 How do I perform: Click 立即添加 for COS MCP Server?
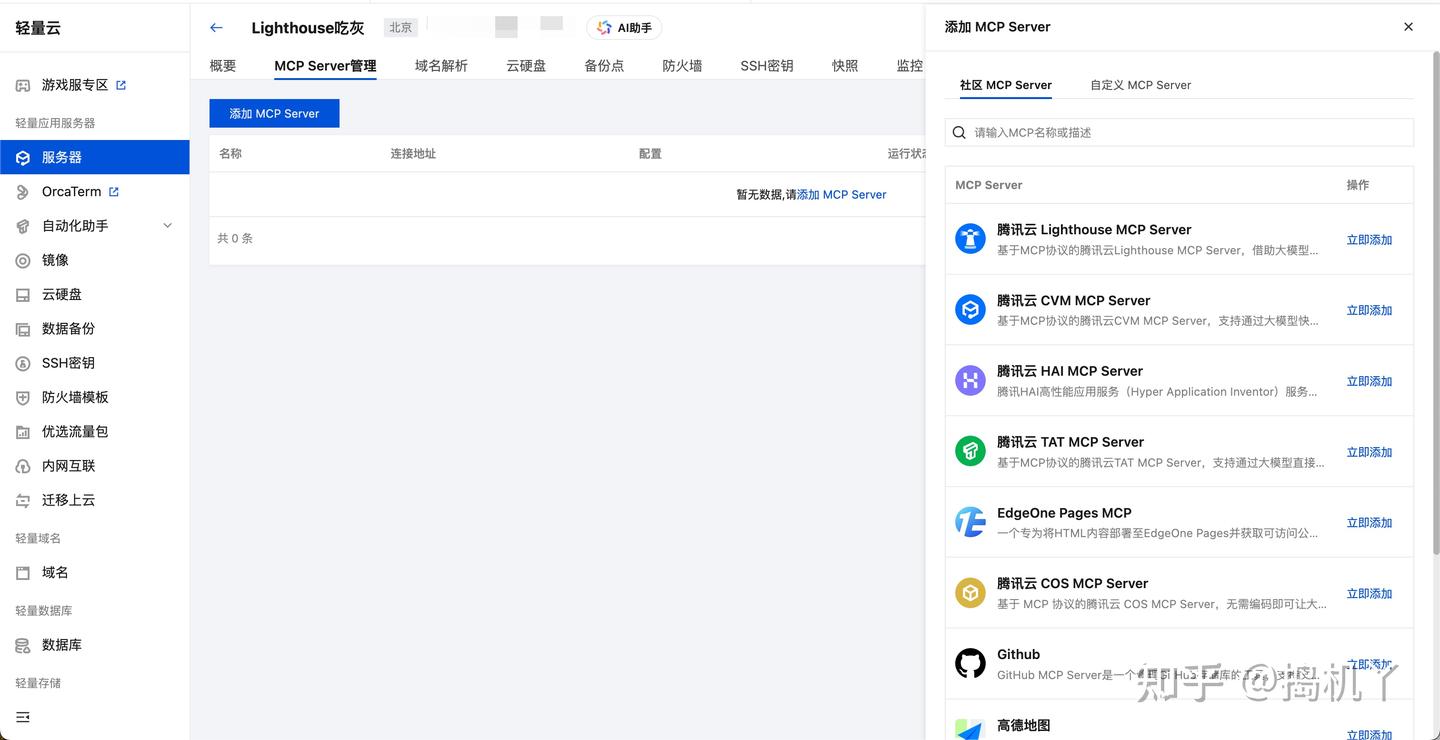tap(1369, 594)
